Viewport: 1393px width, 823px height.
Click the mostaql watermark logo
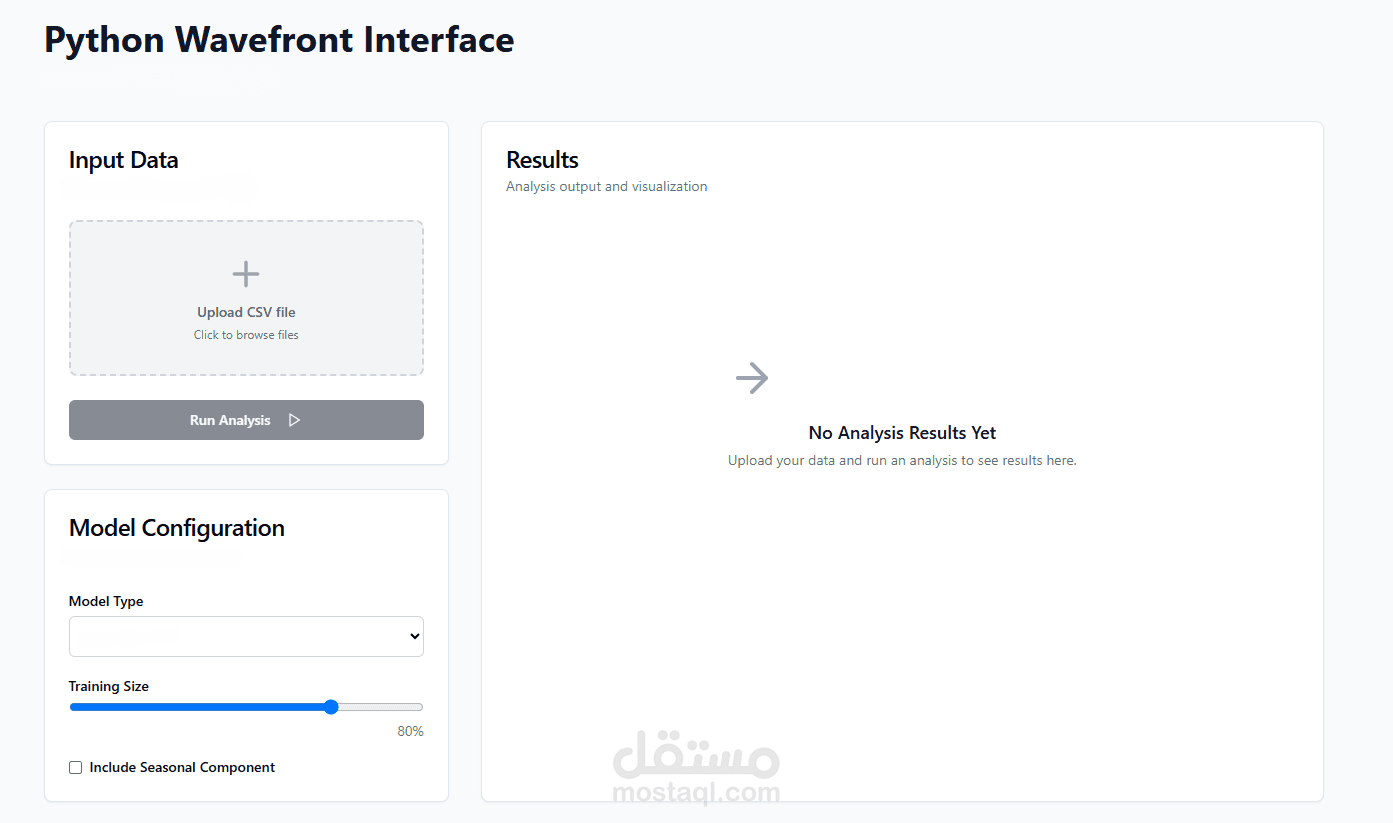[x=696, y=767]
